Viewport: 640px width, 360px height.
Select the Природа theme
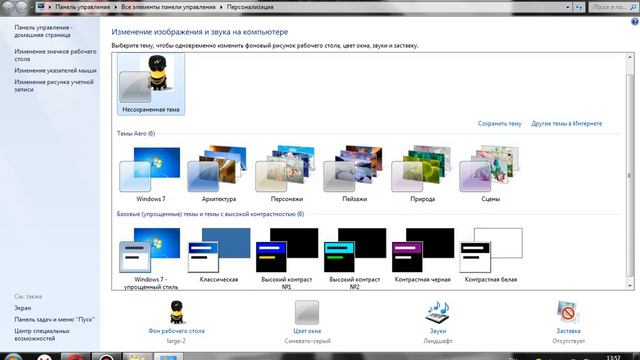click(x=422, y=174)
